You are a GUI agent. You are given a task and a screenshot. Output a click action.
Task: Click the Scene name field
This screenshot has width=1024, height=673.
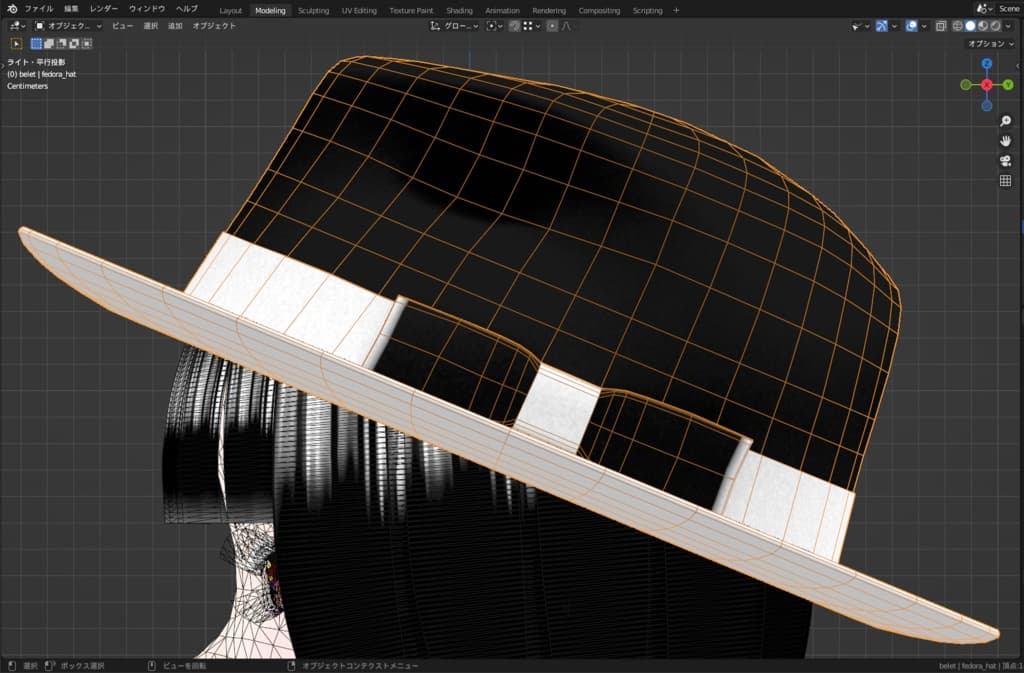1008,9
